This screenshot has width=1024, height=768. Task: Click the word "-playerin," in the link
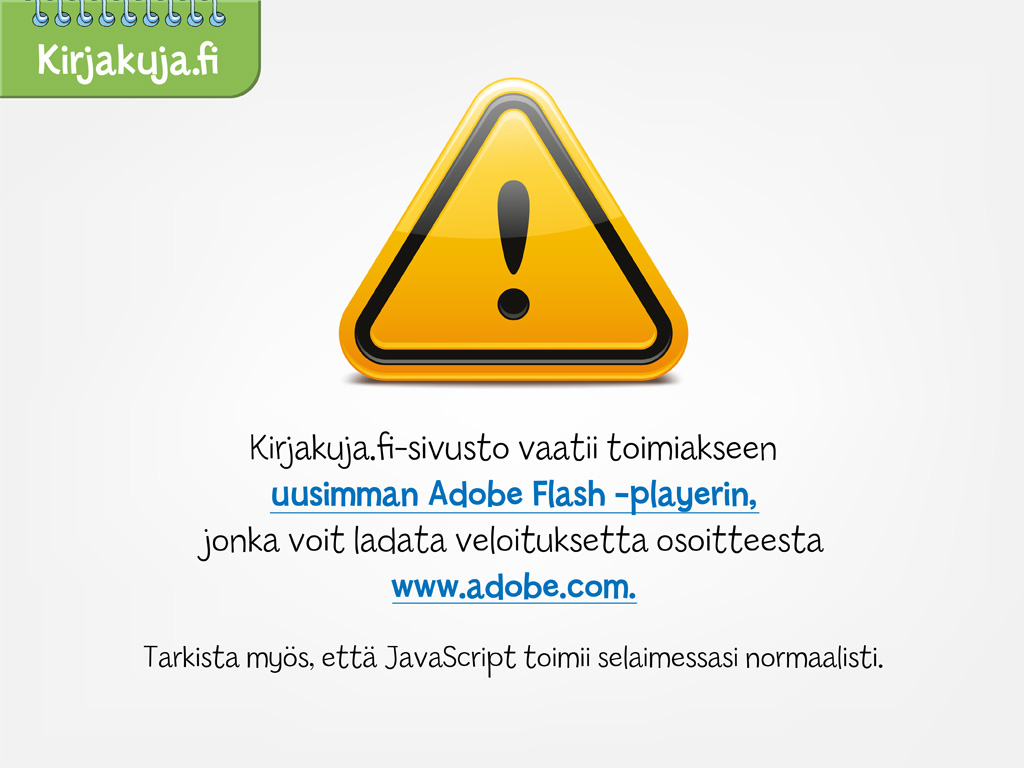(x=686, y=496)
